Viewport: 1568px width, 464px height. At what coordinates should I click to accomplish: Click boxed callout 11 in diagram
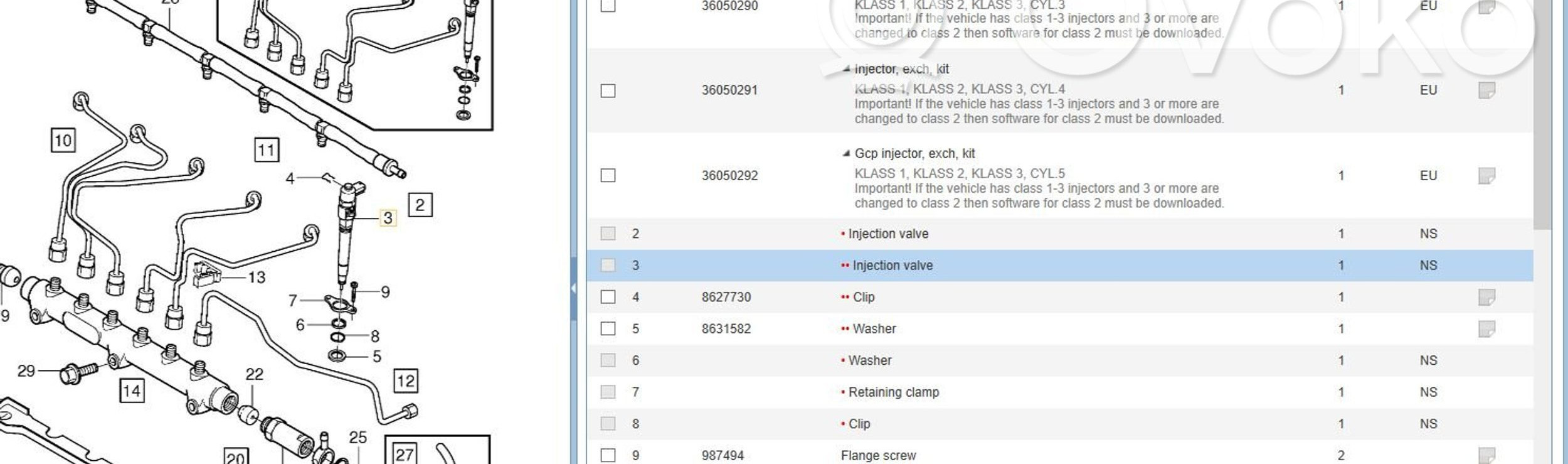click(x=267, y=150)
